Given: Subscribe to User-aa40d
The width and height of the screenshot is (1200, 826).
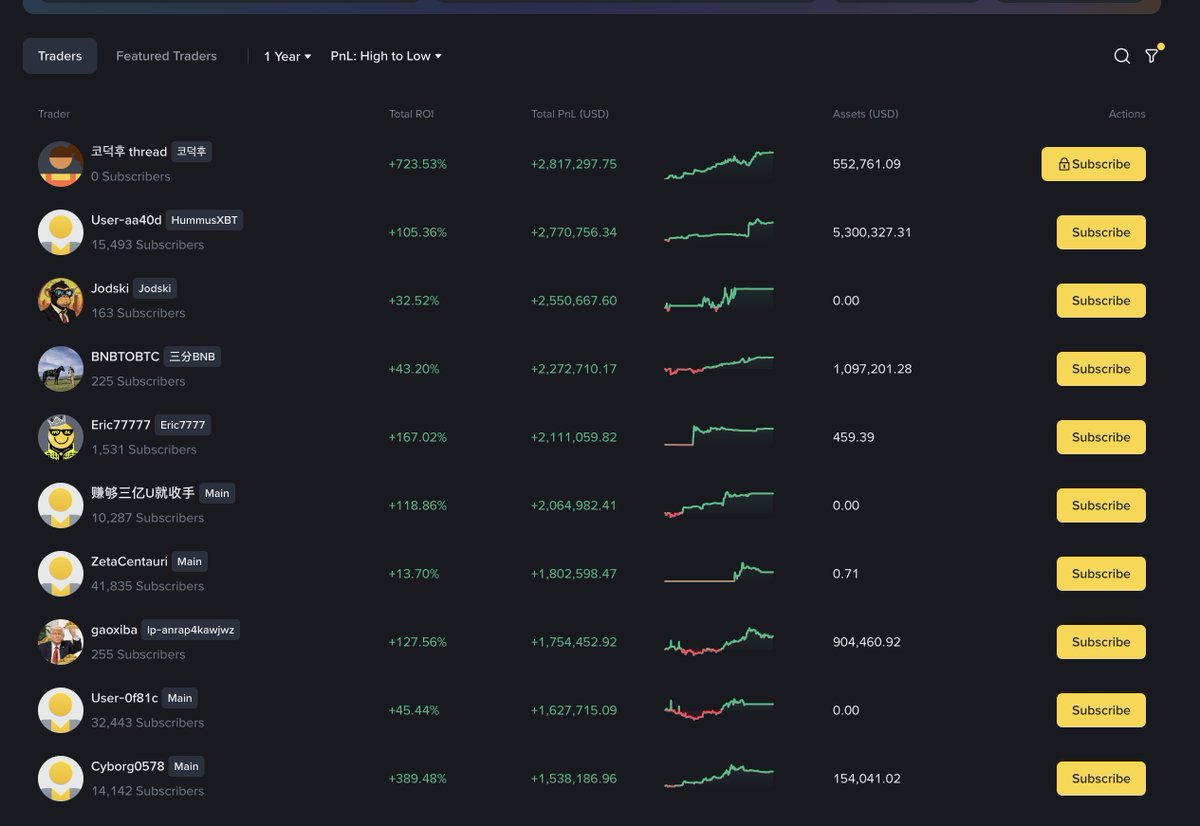Looking at the screenshot, I should pos(1101,232).
